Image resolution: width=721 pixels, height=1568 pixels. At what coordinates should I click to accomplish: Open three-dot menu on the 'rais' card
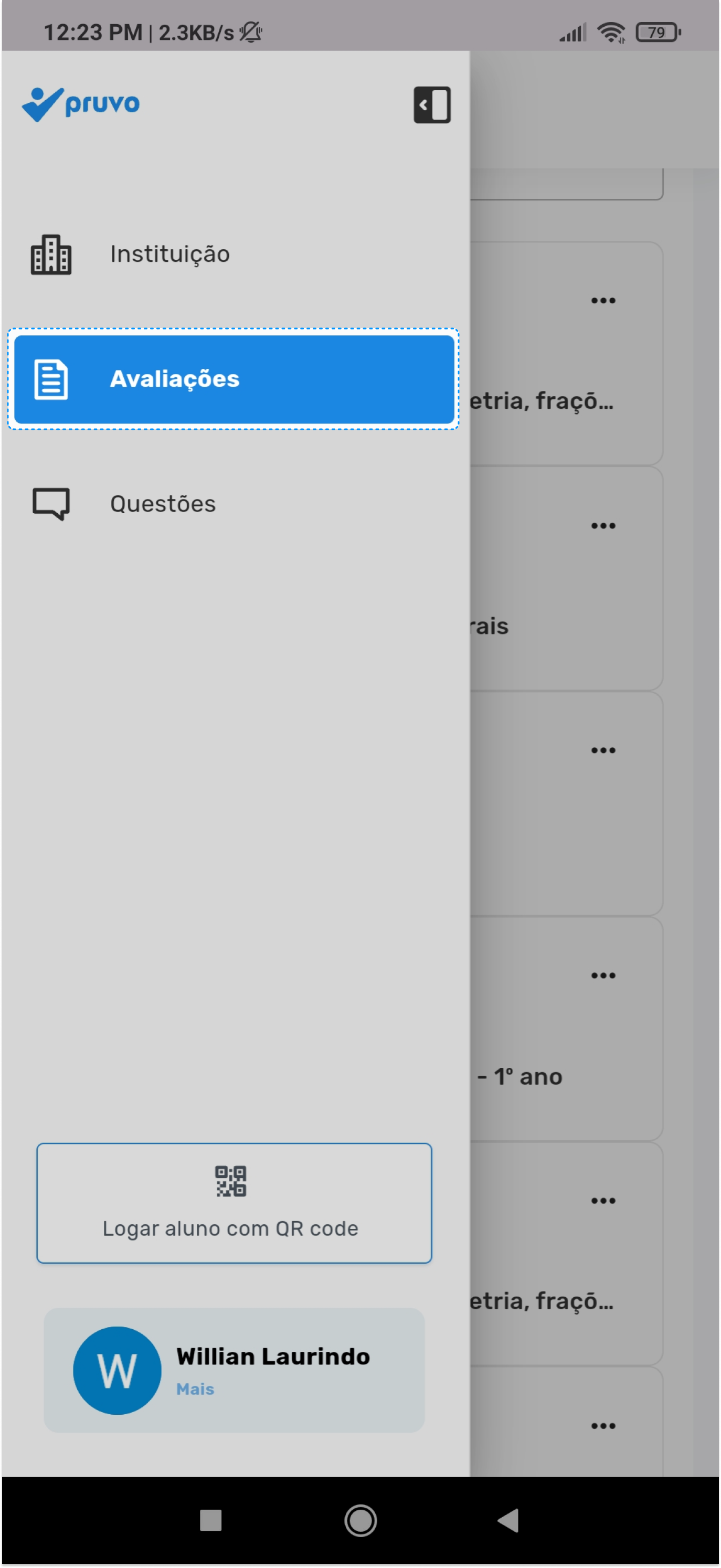(x=603, y=526)
